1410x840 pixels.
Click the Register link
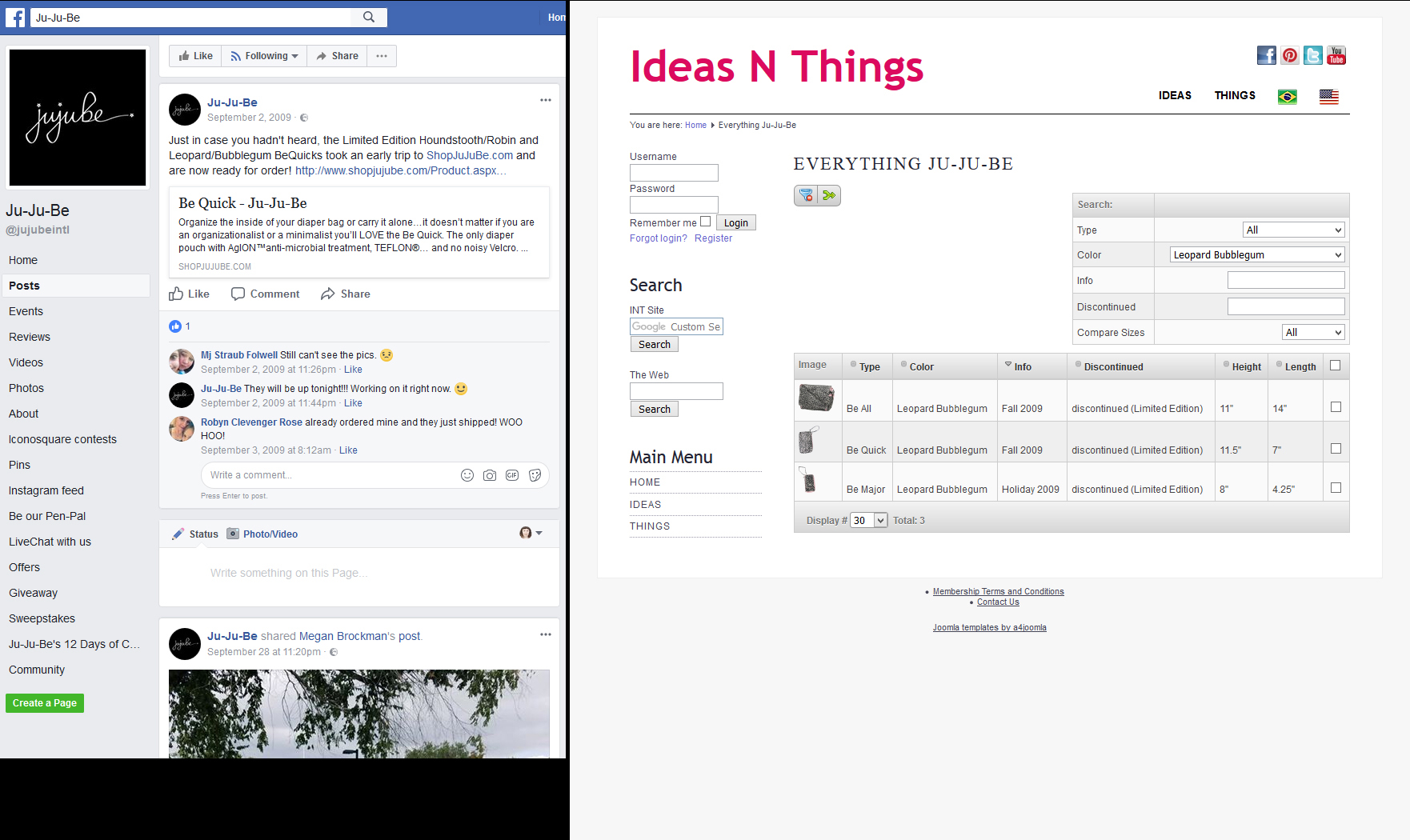tap(713, 238)
